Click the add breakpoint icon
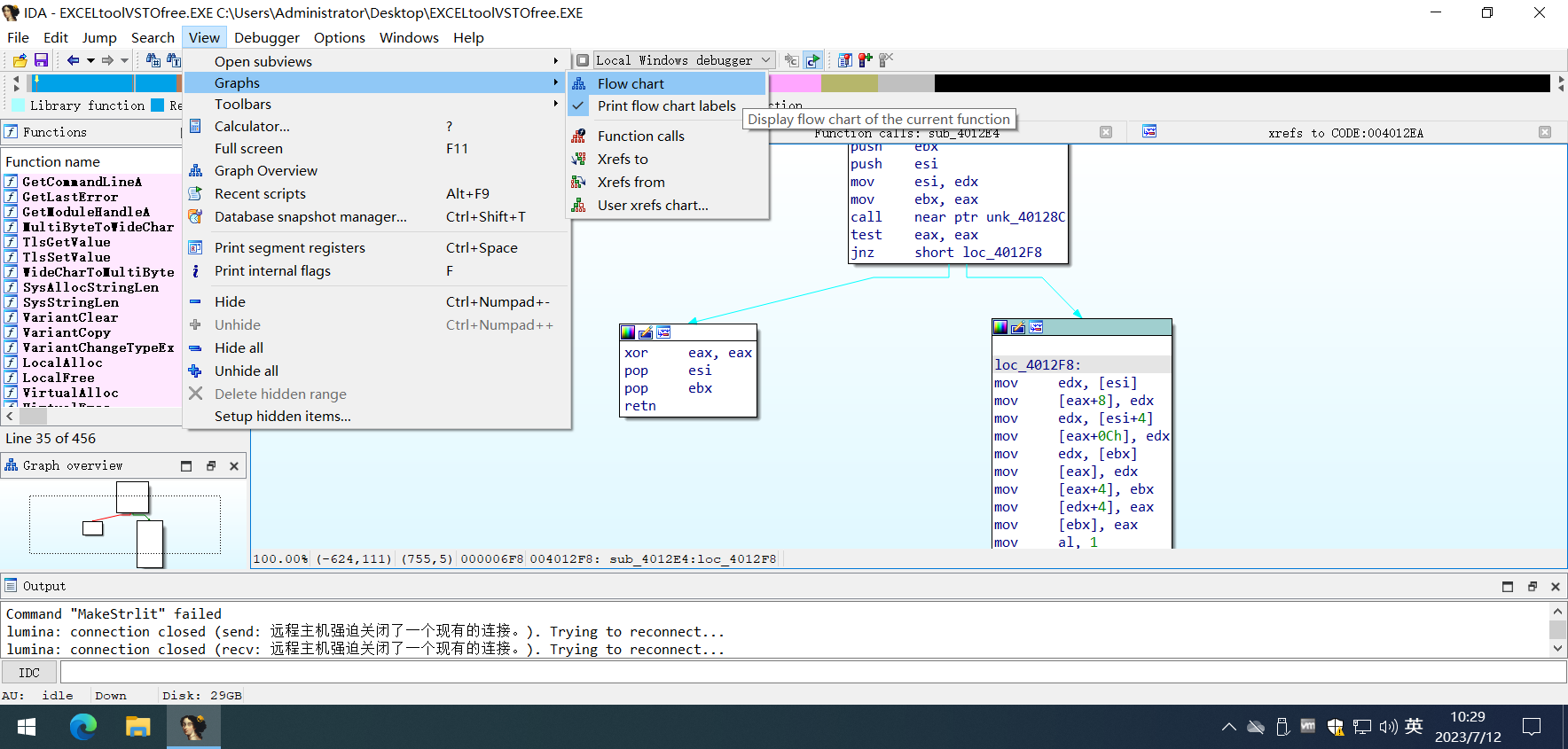This screenshot has height=749, width=1568. pyautogui.click(x=865, y=60)
